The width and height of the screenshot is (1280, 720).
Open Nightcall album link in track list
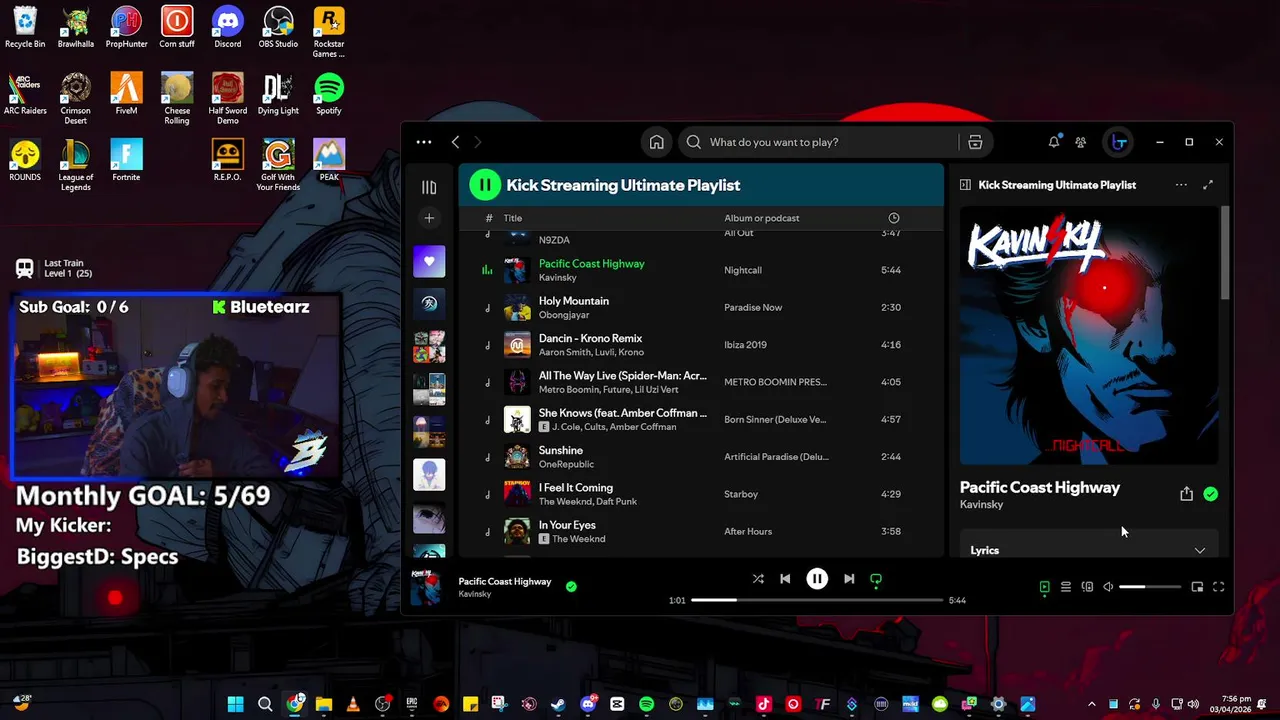742,270
